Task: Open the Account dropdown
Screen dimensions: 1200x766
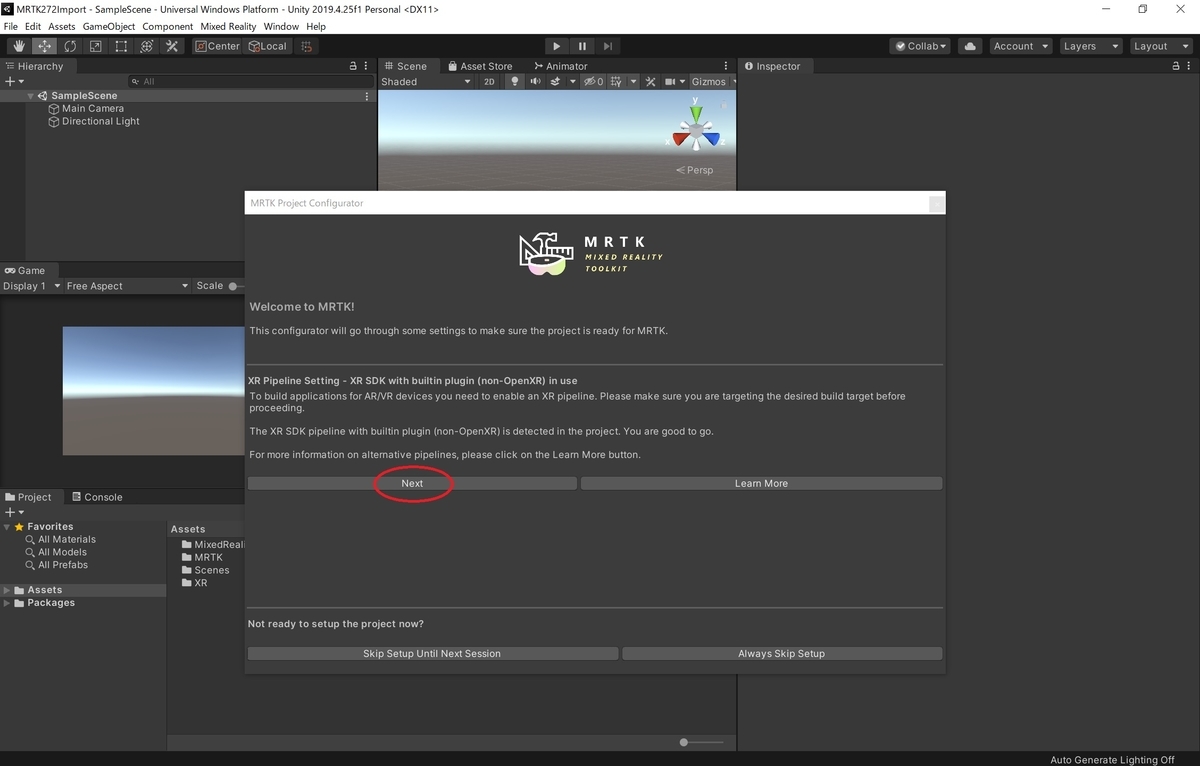Action: pyautogui.click(x=1020, y=46)
